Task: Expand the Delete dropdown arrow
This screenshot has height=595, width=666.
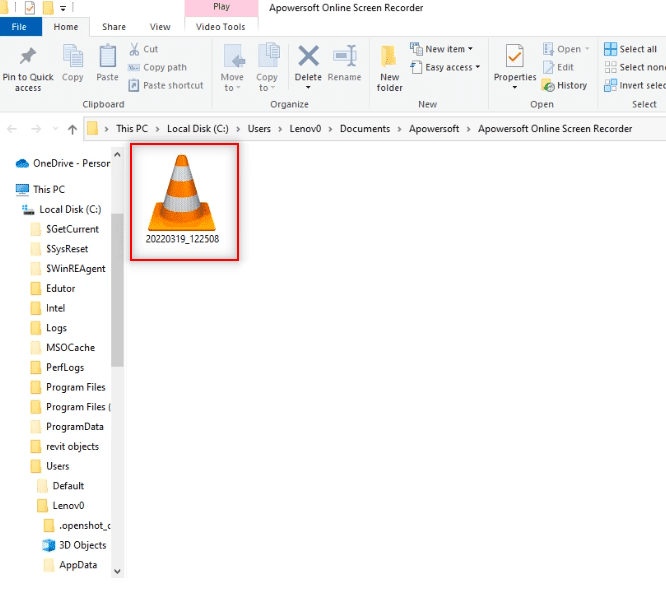Action: pyautogui.click(x=308, y=88)
